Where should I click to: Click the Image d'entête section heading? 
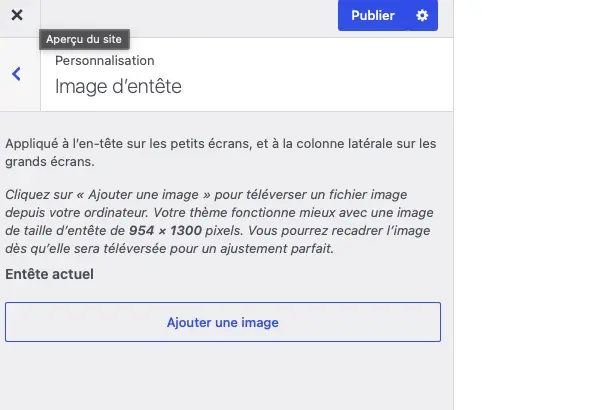(x=118, y=86)
